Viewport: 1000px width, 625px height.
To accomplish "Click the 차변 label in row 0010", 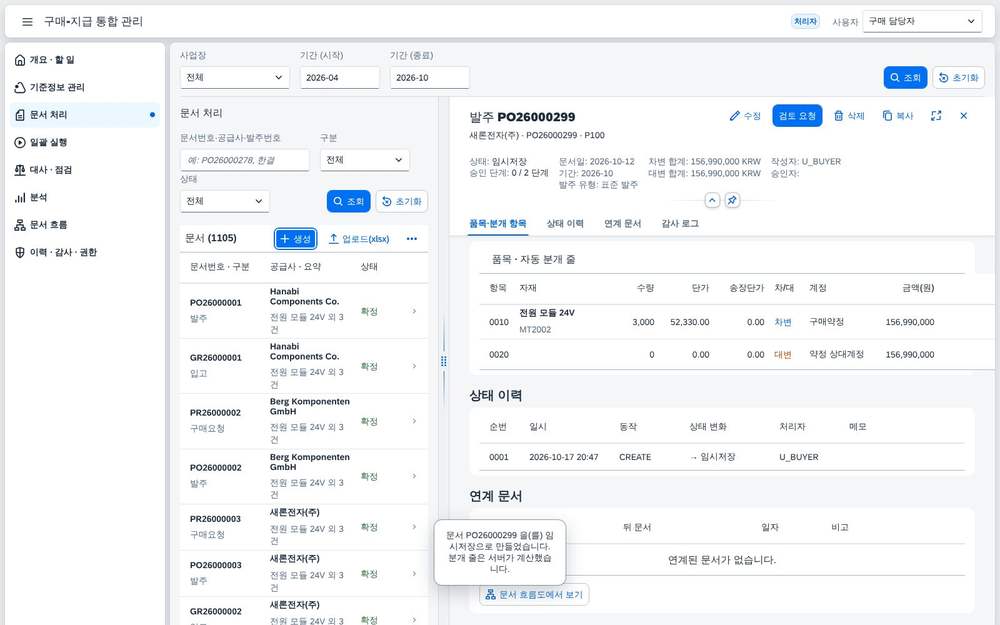I will click(x=783, y=322).
